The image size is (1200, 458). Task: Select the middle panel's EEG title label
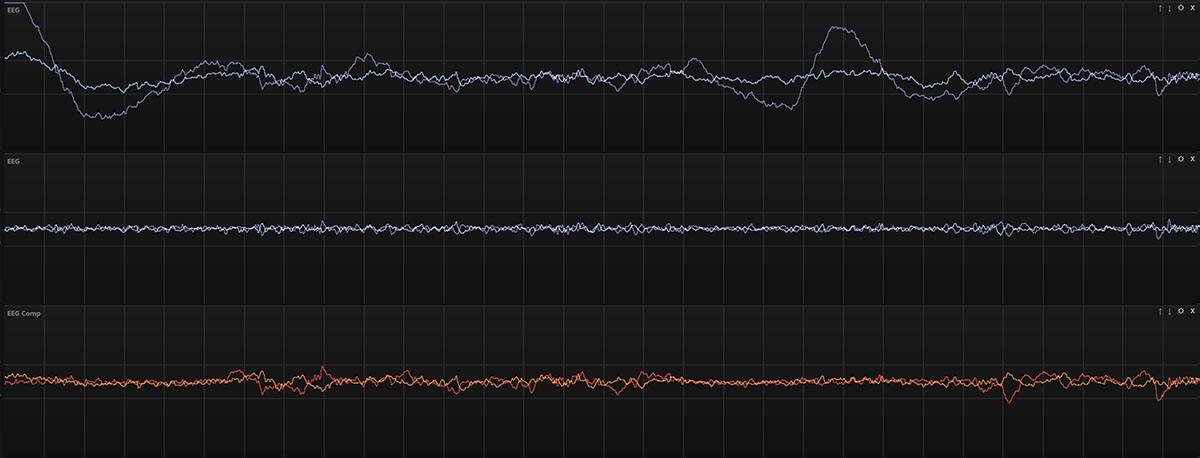[x=12, y=160]
